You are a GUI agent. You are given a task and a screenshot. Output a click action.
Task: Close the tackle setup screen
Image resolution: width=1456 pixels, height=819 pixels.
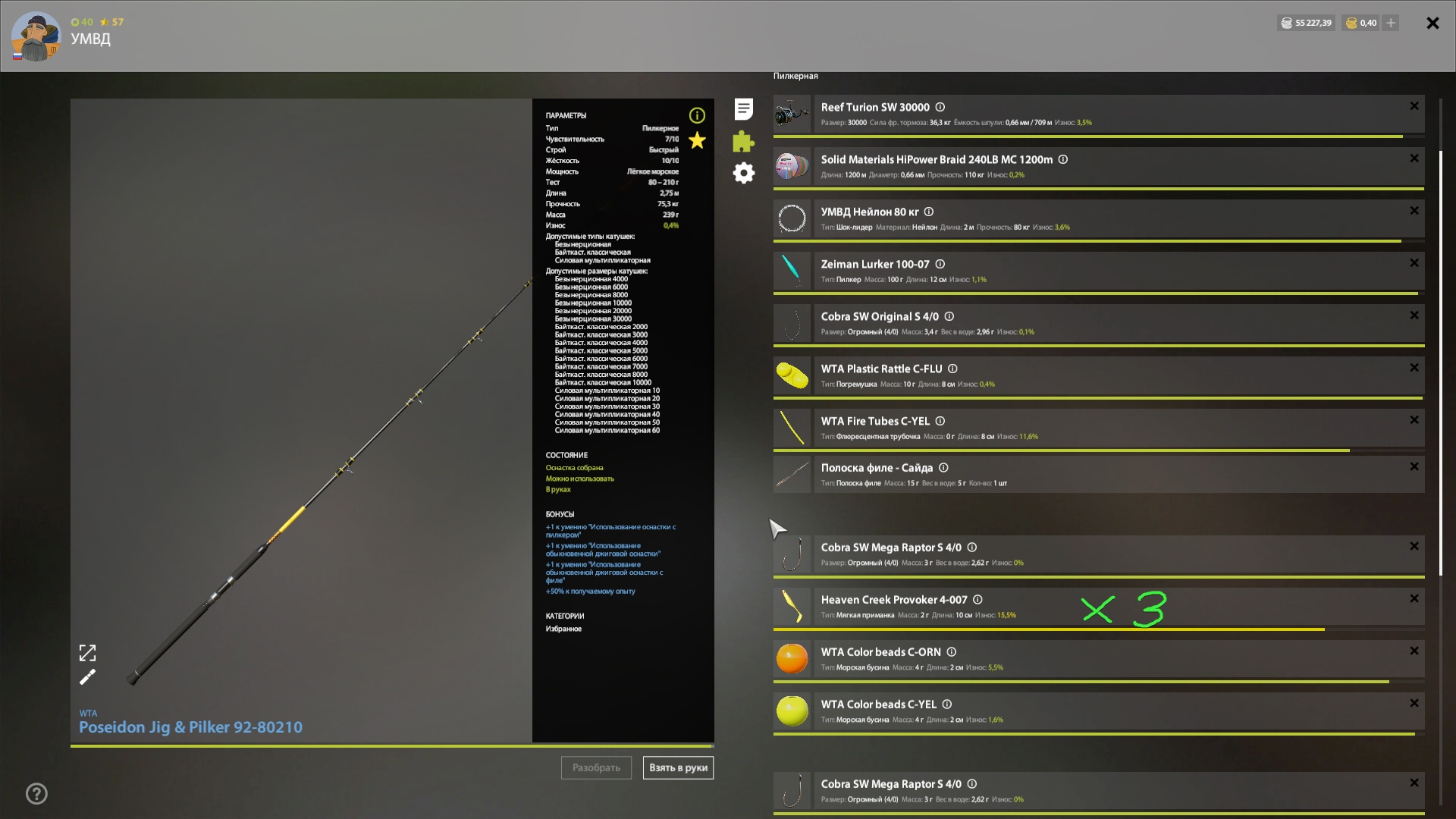tap(1432, 24)
